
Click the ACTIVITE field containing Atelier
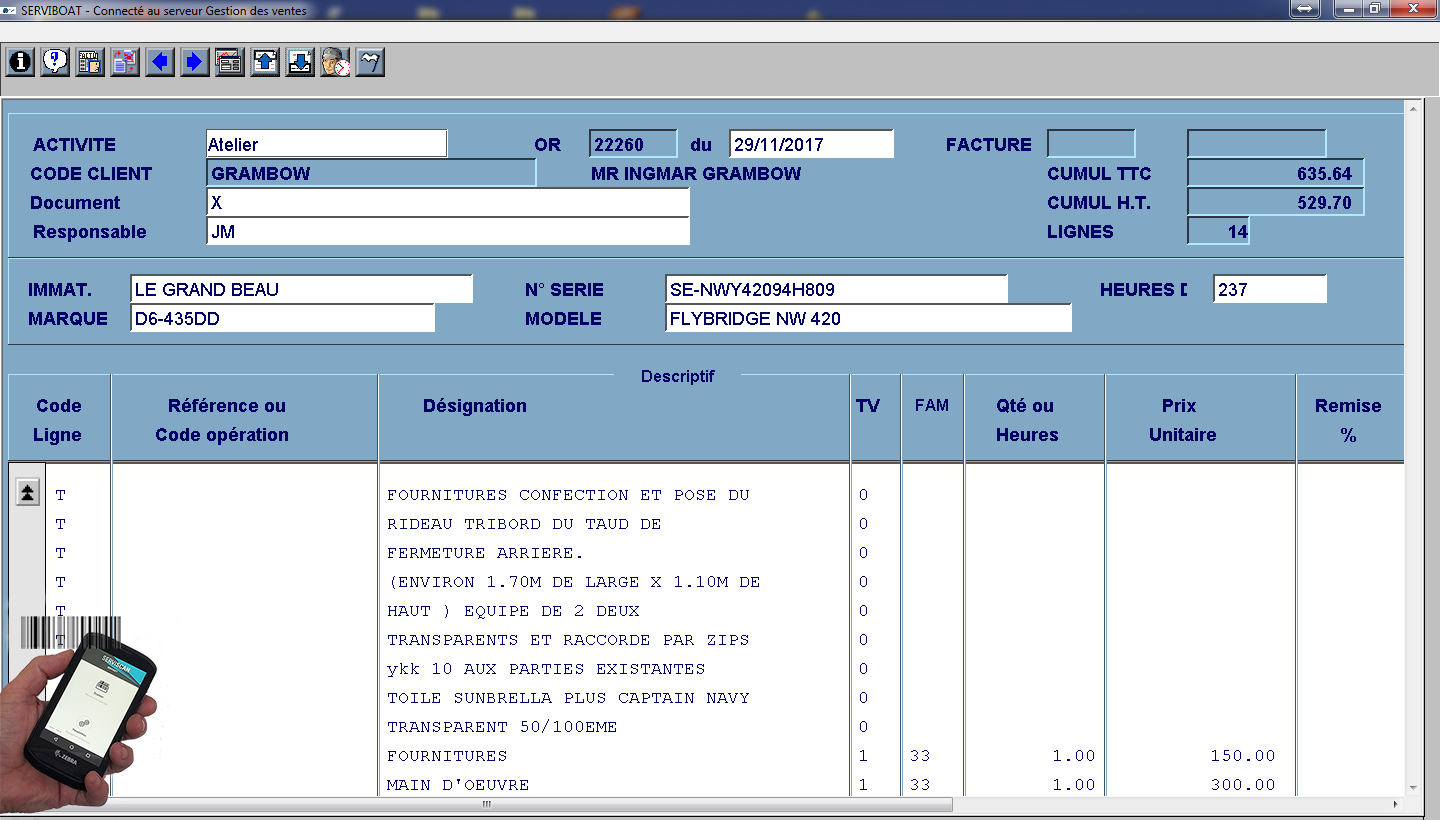326,144
